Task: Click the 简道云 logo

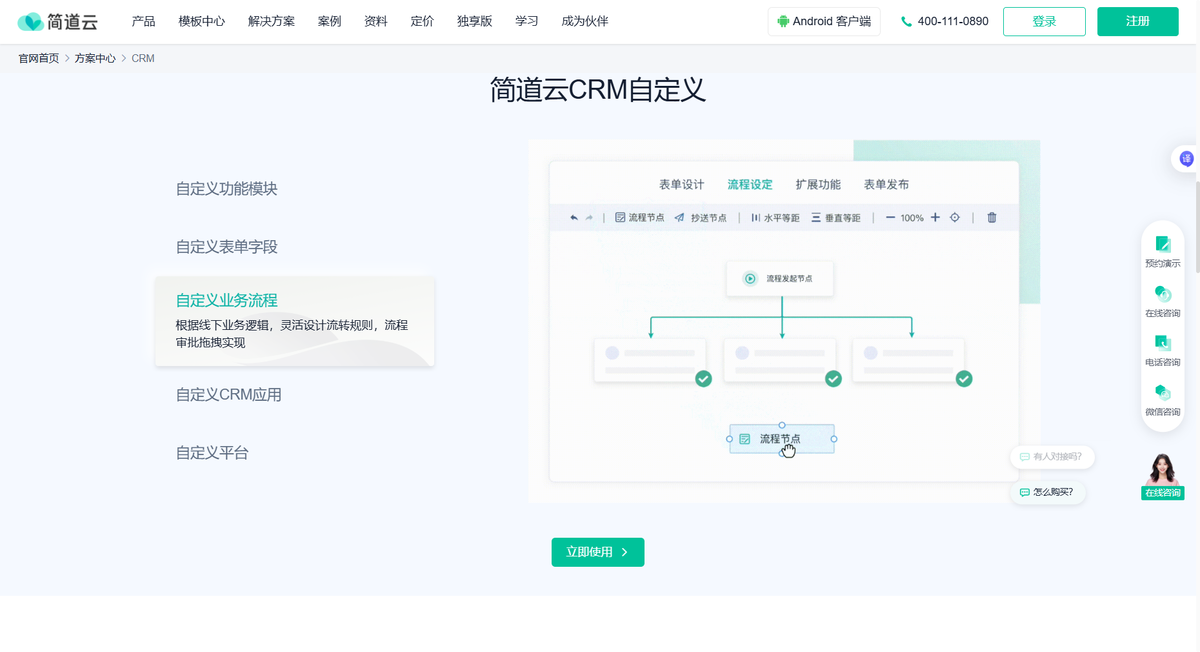Action: point(57,21)
